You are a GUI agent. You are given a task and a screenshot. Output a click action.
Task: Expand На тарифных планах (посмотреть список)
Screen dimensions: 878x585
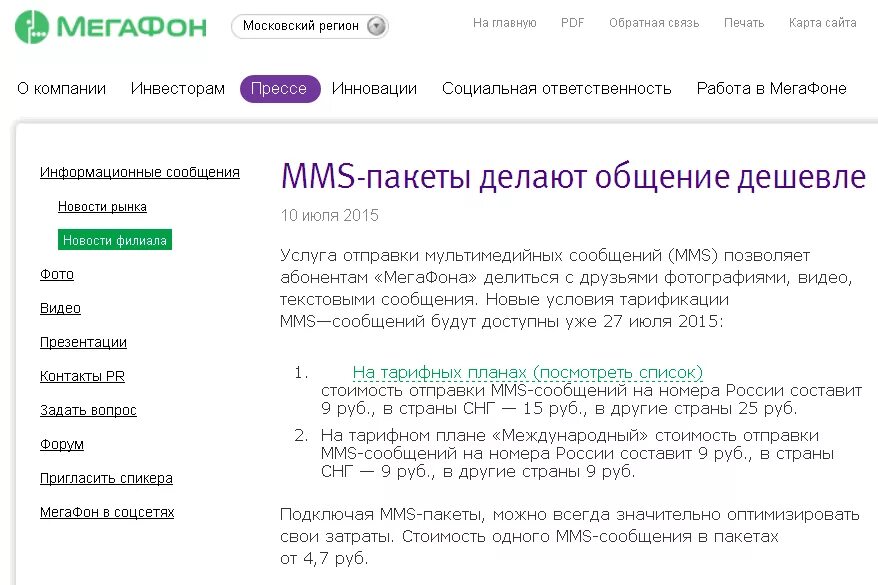tap(527, 372)
